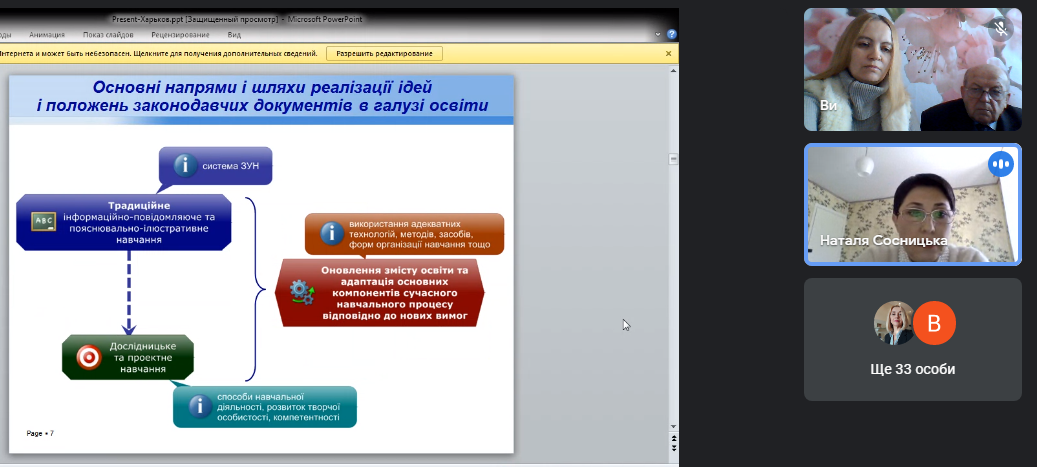The width and height of the screenshot is (1037, 467).
Task: Click the Разрешить редактирование button
Action: [x=384, y=54]
